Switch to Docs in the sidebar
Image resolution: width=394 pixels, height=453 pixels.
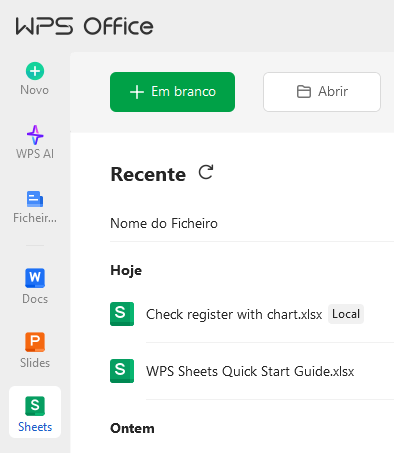(35, 287)
